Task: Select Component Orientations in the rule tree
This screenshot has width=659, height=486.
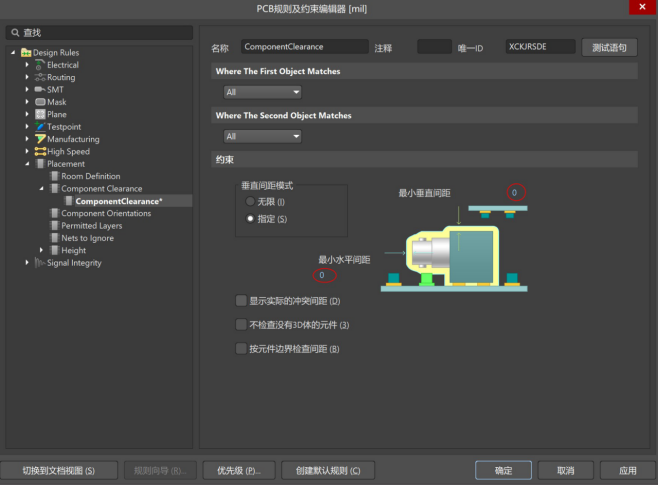Action: coord(106,213)
